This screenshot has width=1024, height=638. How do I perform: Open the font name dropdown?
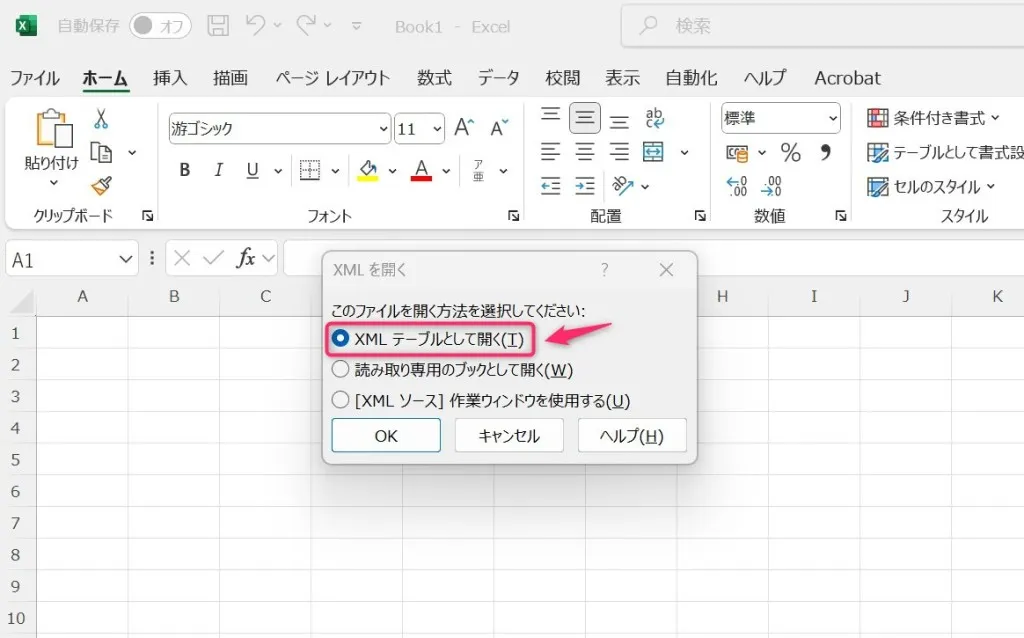pyautogui.click(x=384, y=129)
